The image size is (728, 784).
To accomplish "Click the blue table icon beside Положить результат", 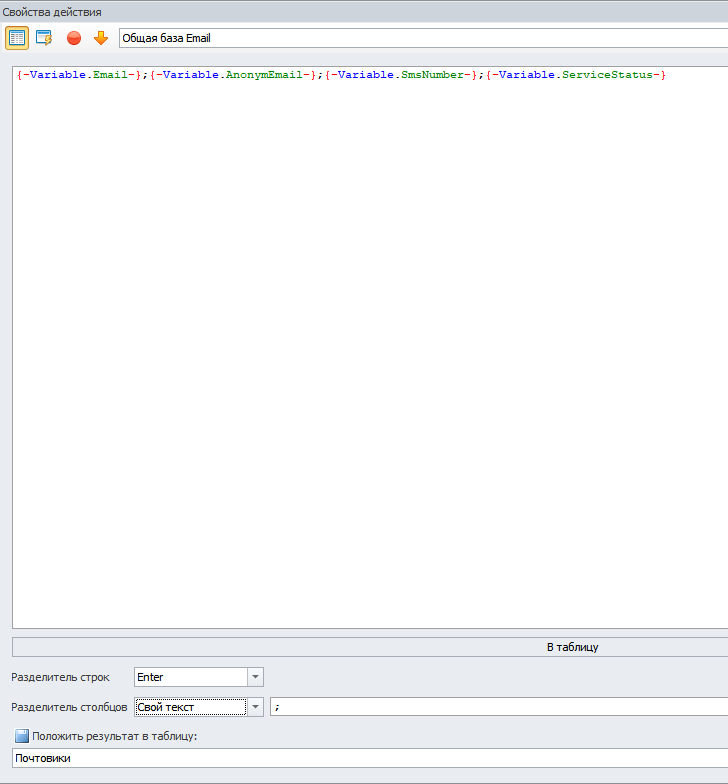I will (22, 737).
